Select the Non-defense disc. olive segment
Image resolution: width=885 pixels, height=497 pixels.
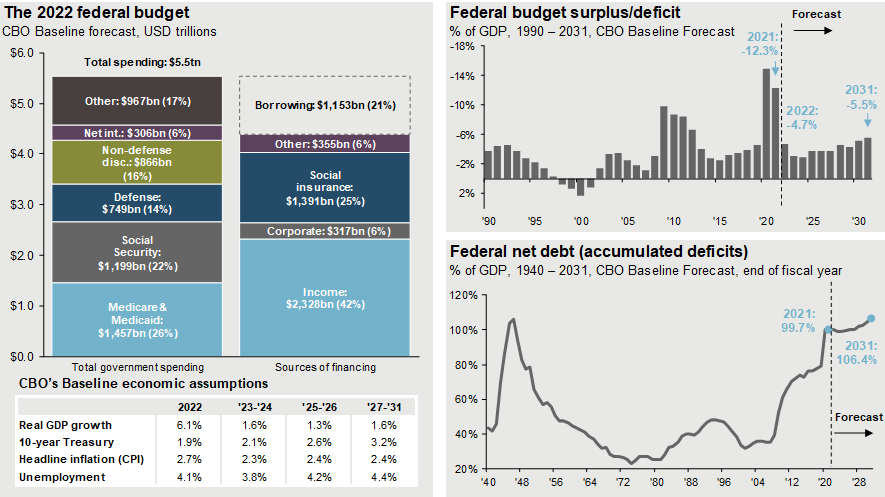[138, 161]
